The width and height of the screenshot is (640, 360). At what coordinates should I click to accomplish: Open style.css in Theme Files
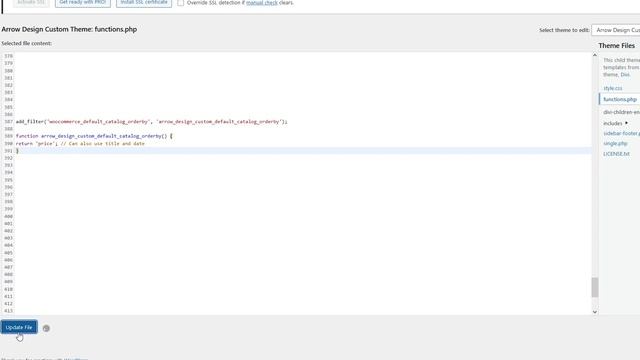[613, 88]
